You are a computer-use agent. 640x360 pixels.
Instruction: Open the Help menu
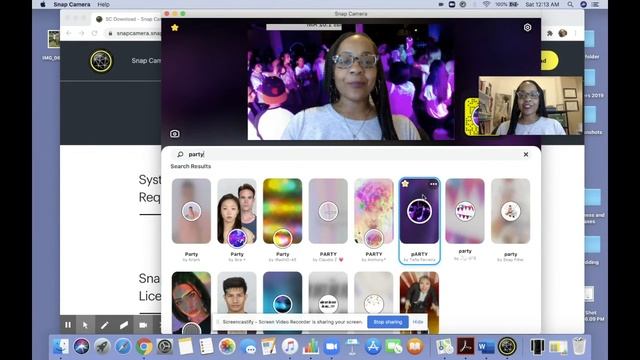pos(103,4)
